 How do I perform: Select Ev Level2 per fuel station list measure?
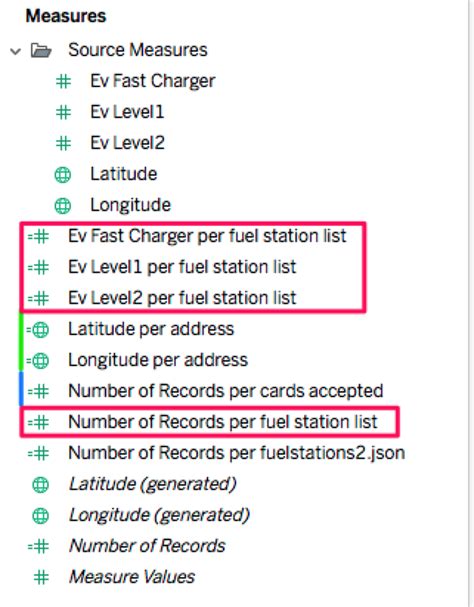(182, 298)
